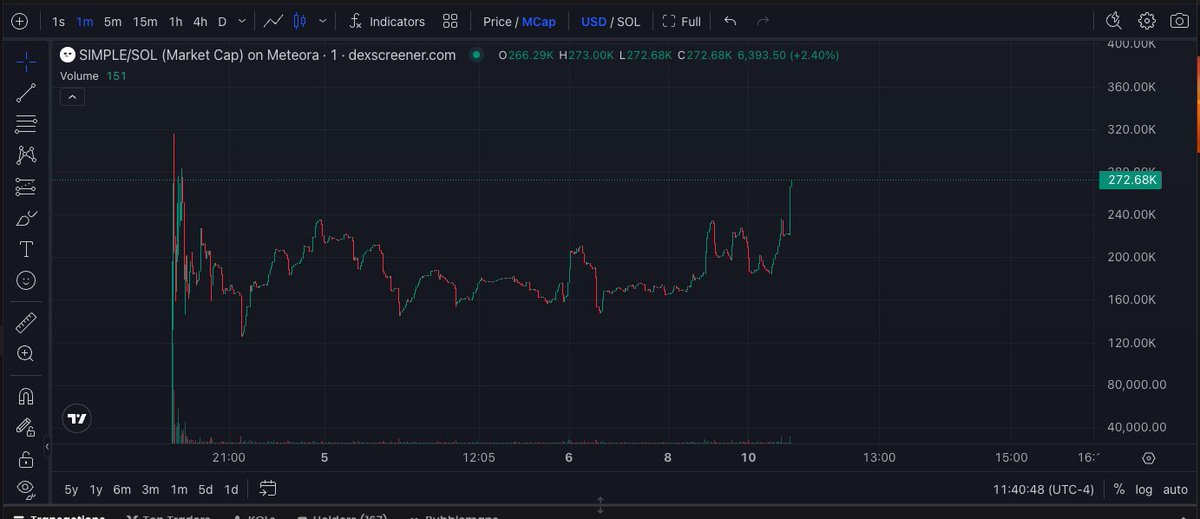
Task: Click the TradingView logo
Action: coord(76,419)
